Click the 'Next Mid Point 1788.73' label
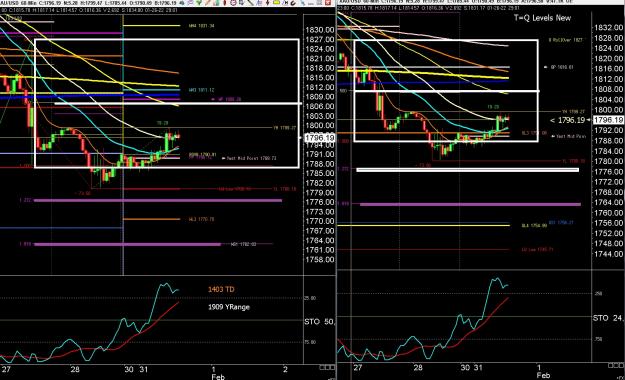Viewport: 625px width, 380px height. 251,158
